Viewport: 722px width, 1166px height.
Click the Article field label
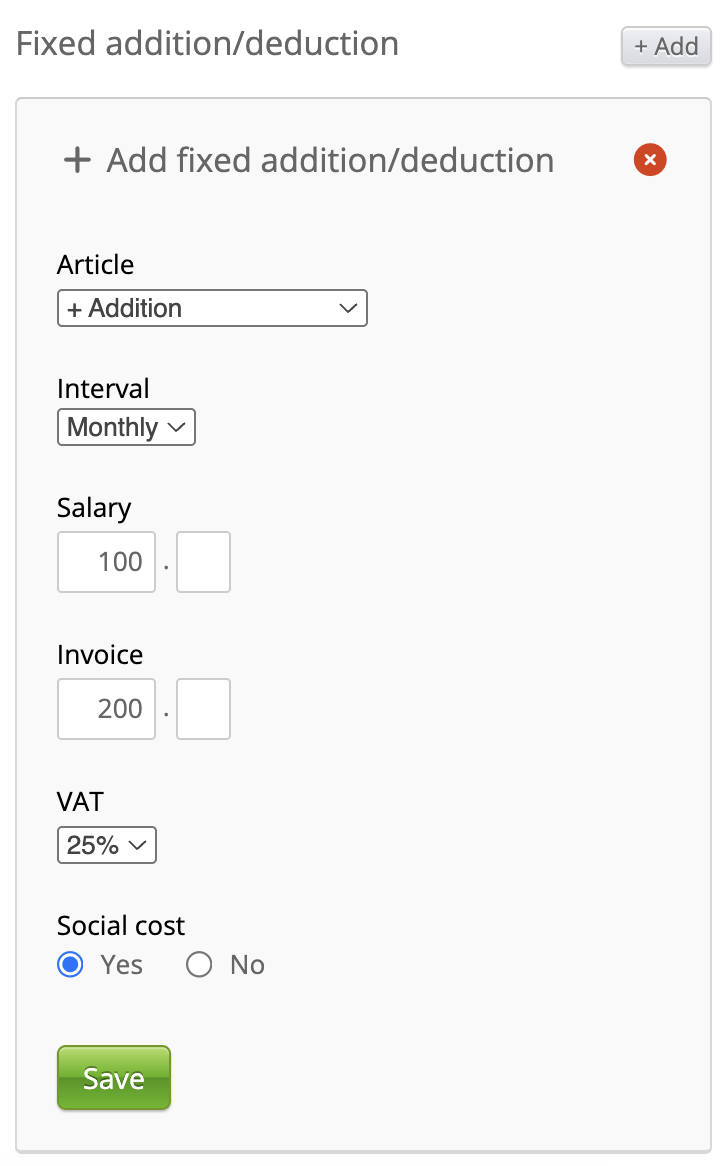coord(95,265)
